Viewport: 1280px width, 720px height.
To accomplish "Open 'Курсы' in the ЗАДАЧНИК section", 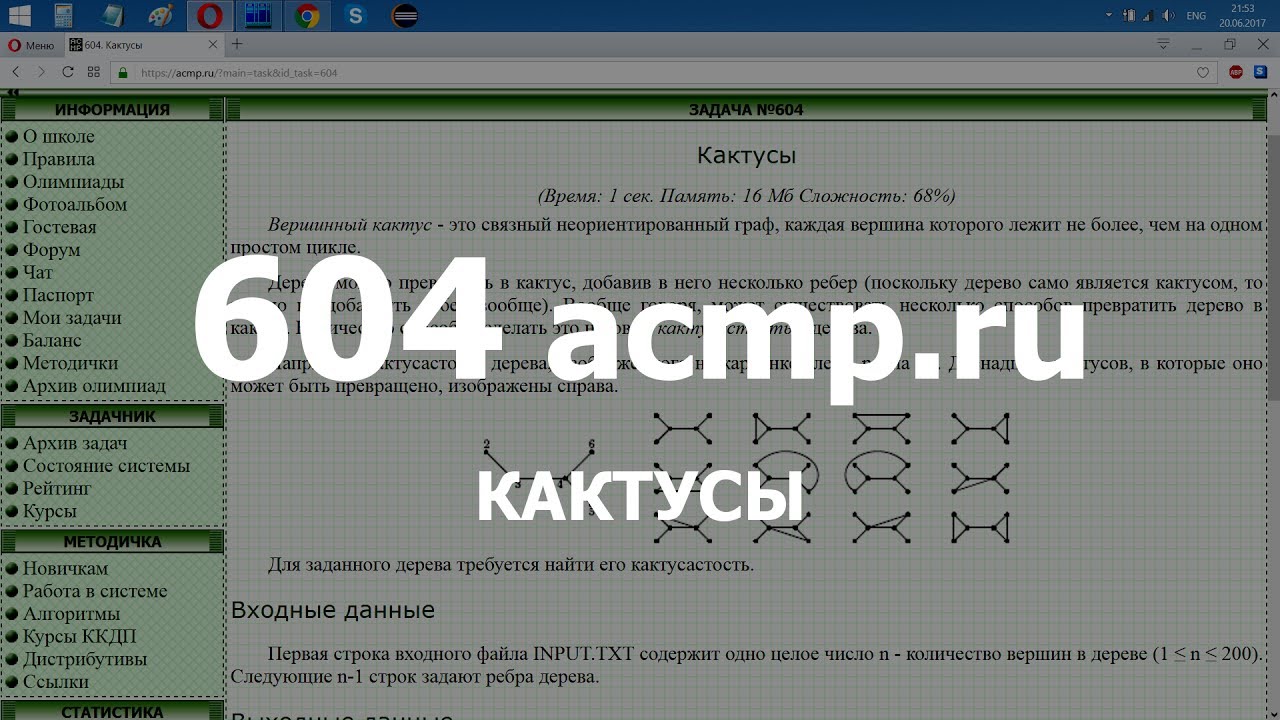I will [50, 511].
